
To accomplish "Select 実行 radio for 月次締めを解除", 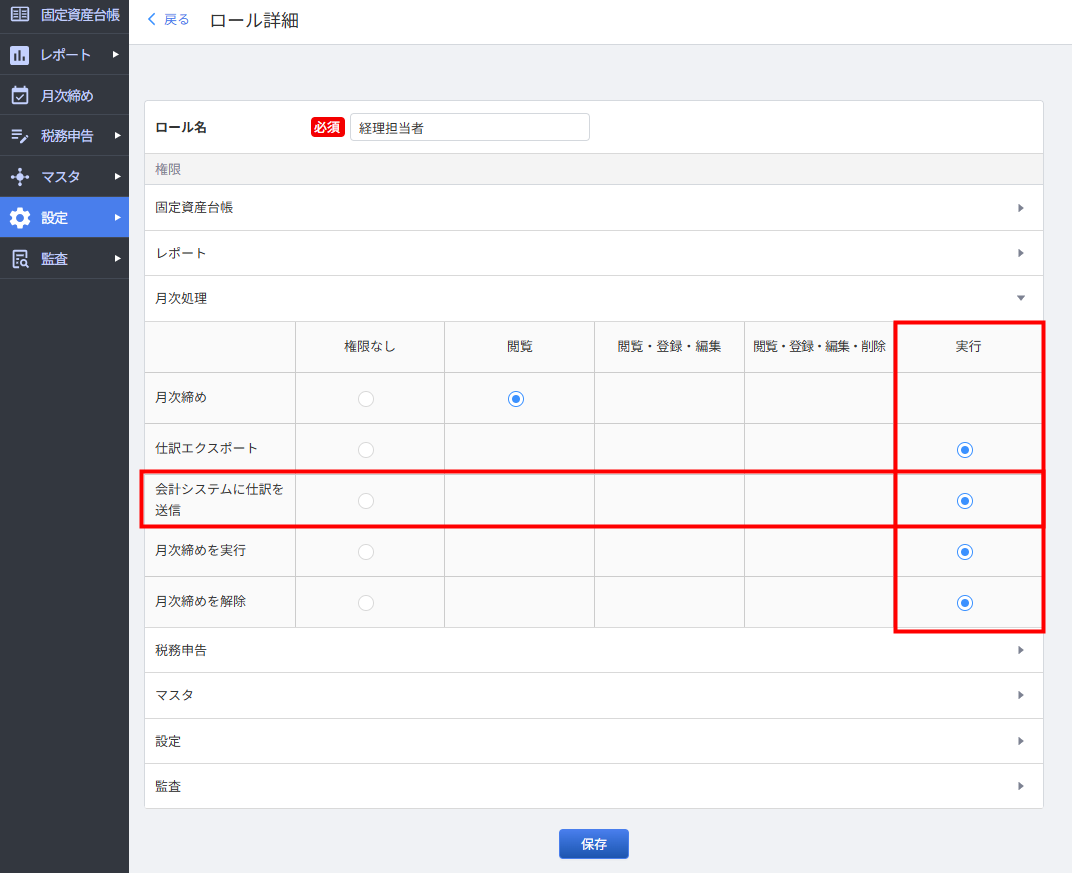I will tap(965, 603).
